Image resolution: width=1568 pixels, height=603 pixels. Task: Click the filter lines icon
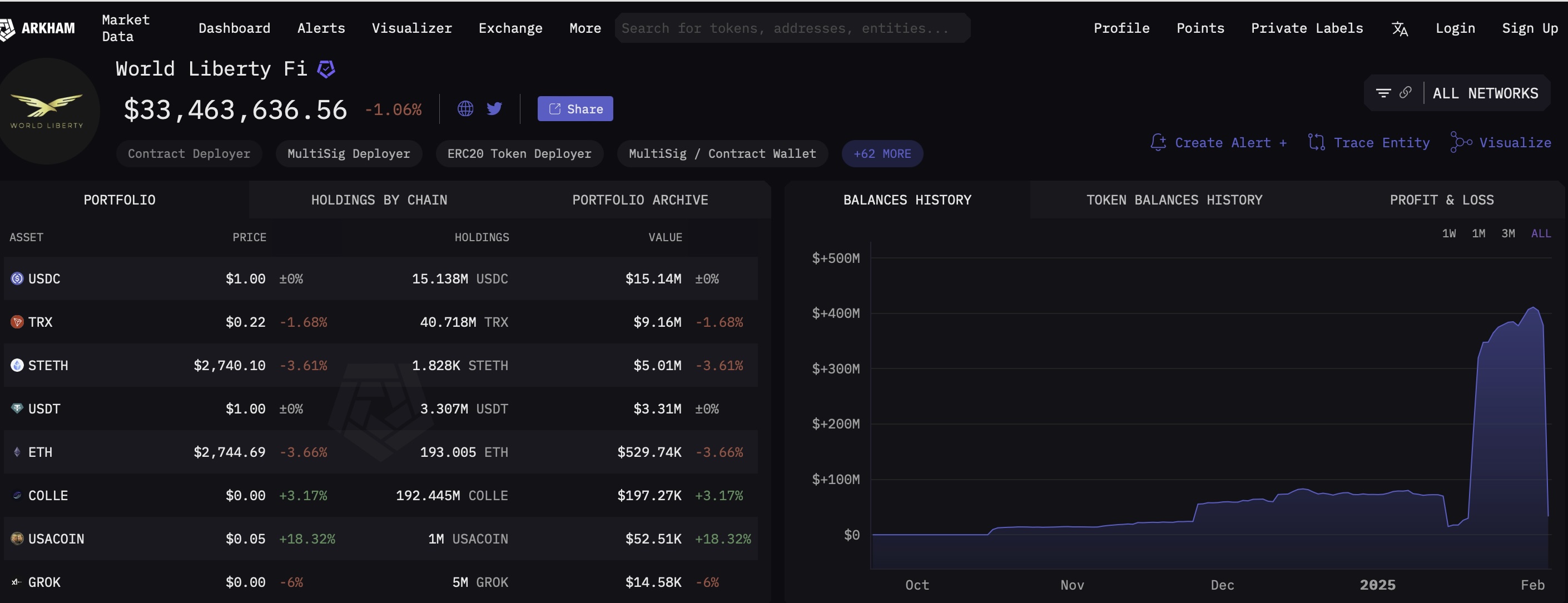pyautogui.click(x=1383, y=93)
